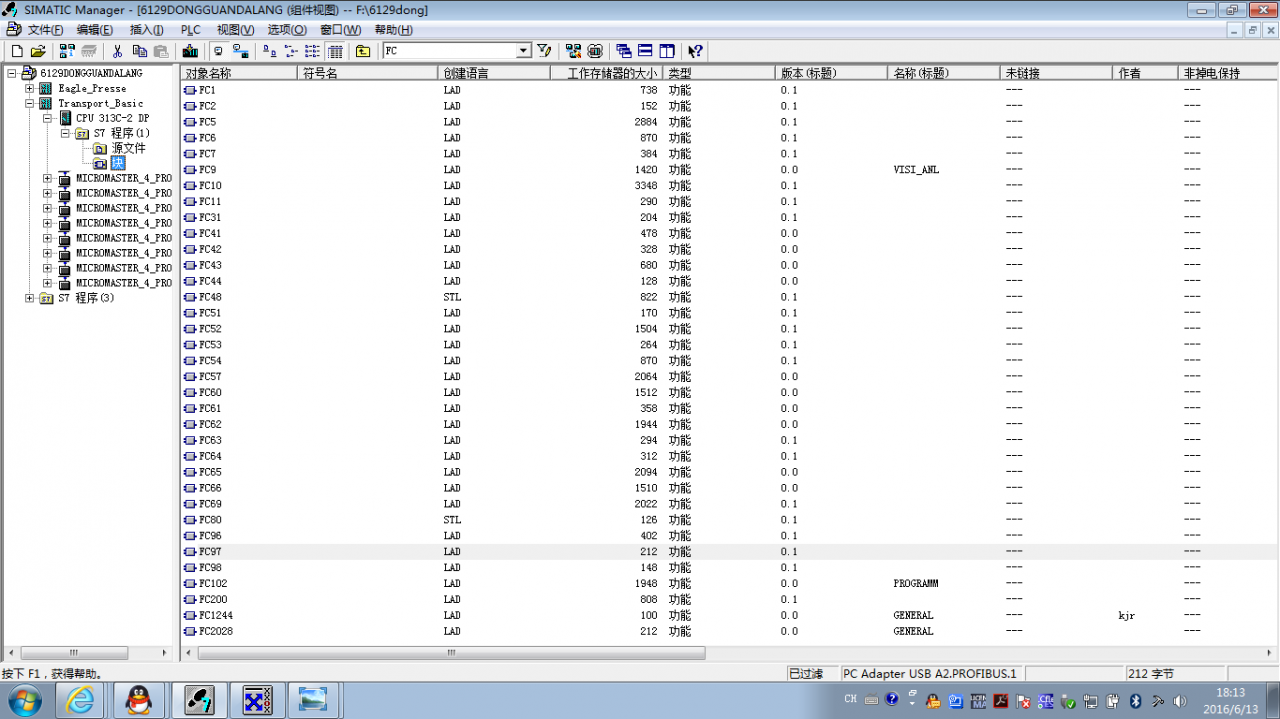
Task: Open the 帮助(H) menu
Action: tap(393, 30)
